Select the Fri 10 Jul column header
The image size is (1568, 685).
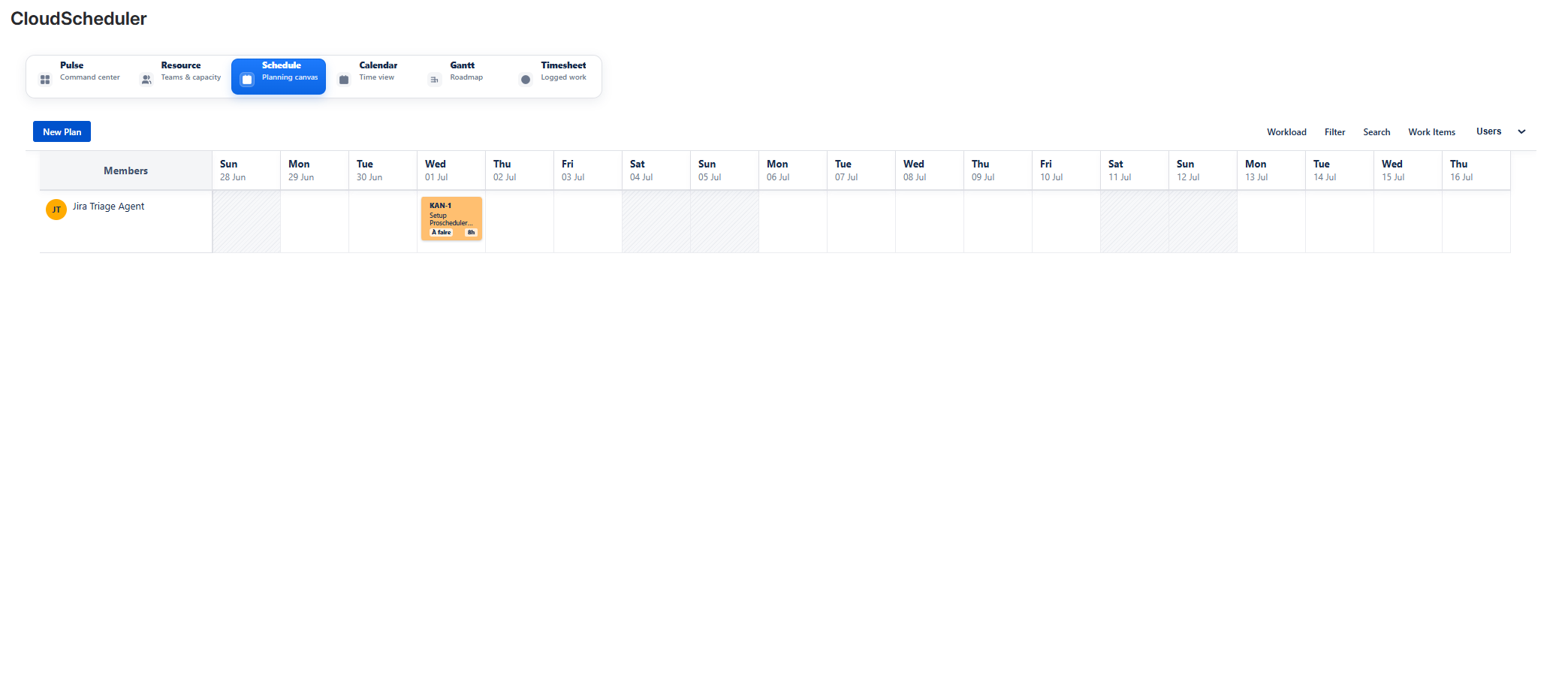(x=1066, y=170)
